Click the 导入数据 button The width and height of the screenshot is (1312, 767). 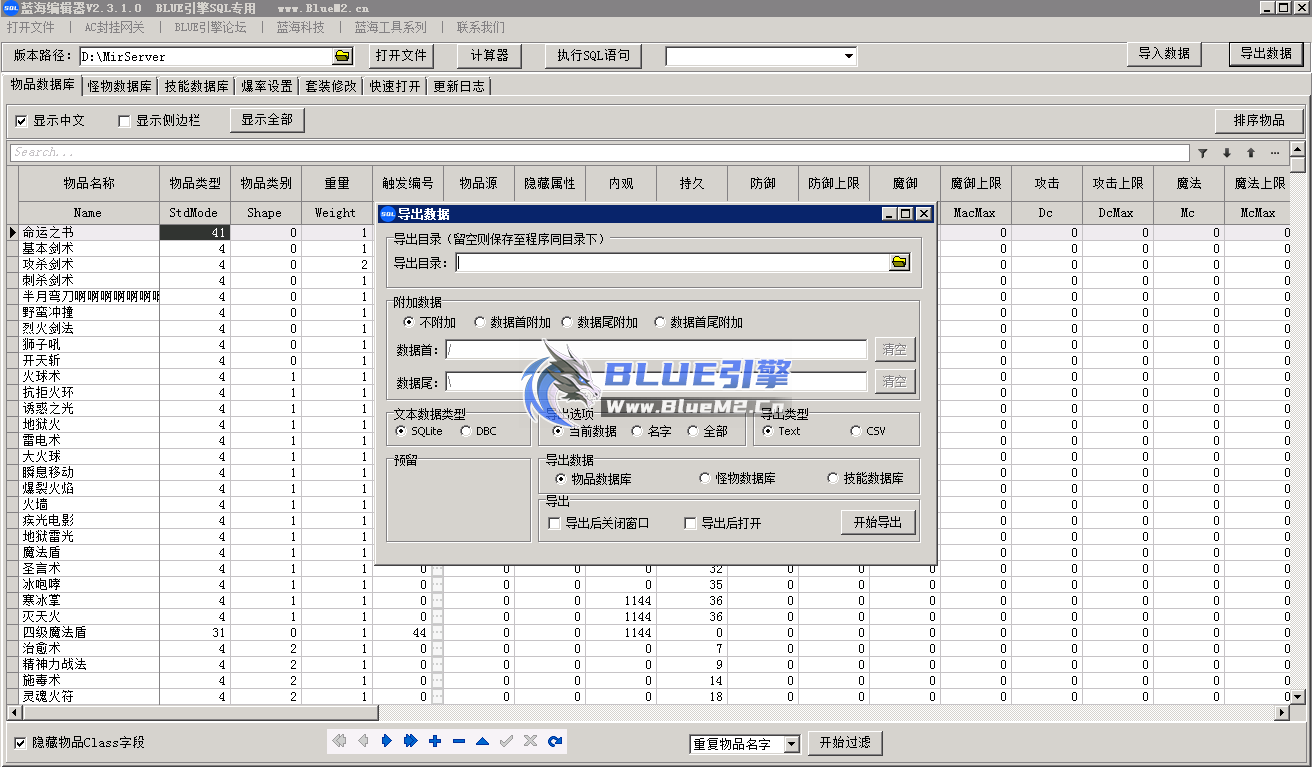(x=1164, y=54)
